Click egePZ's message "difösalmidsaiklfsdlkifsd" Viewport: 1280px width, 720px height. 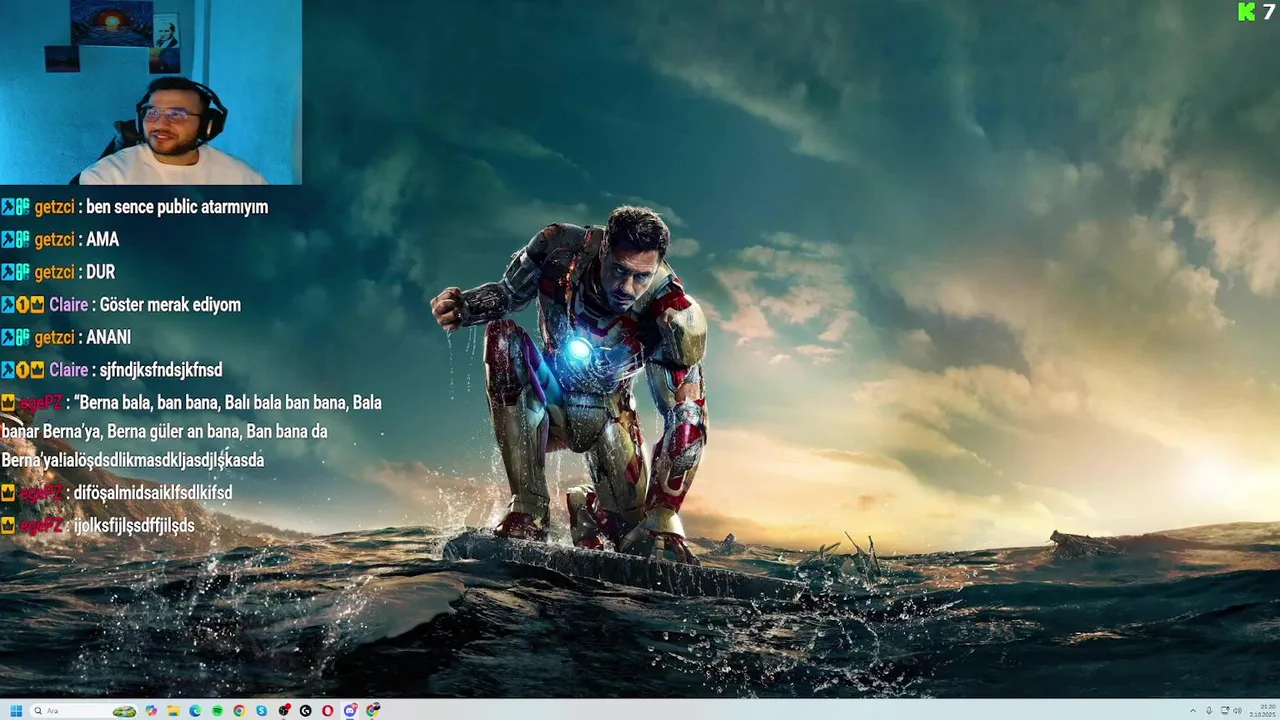tap(152, 493)
